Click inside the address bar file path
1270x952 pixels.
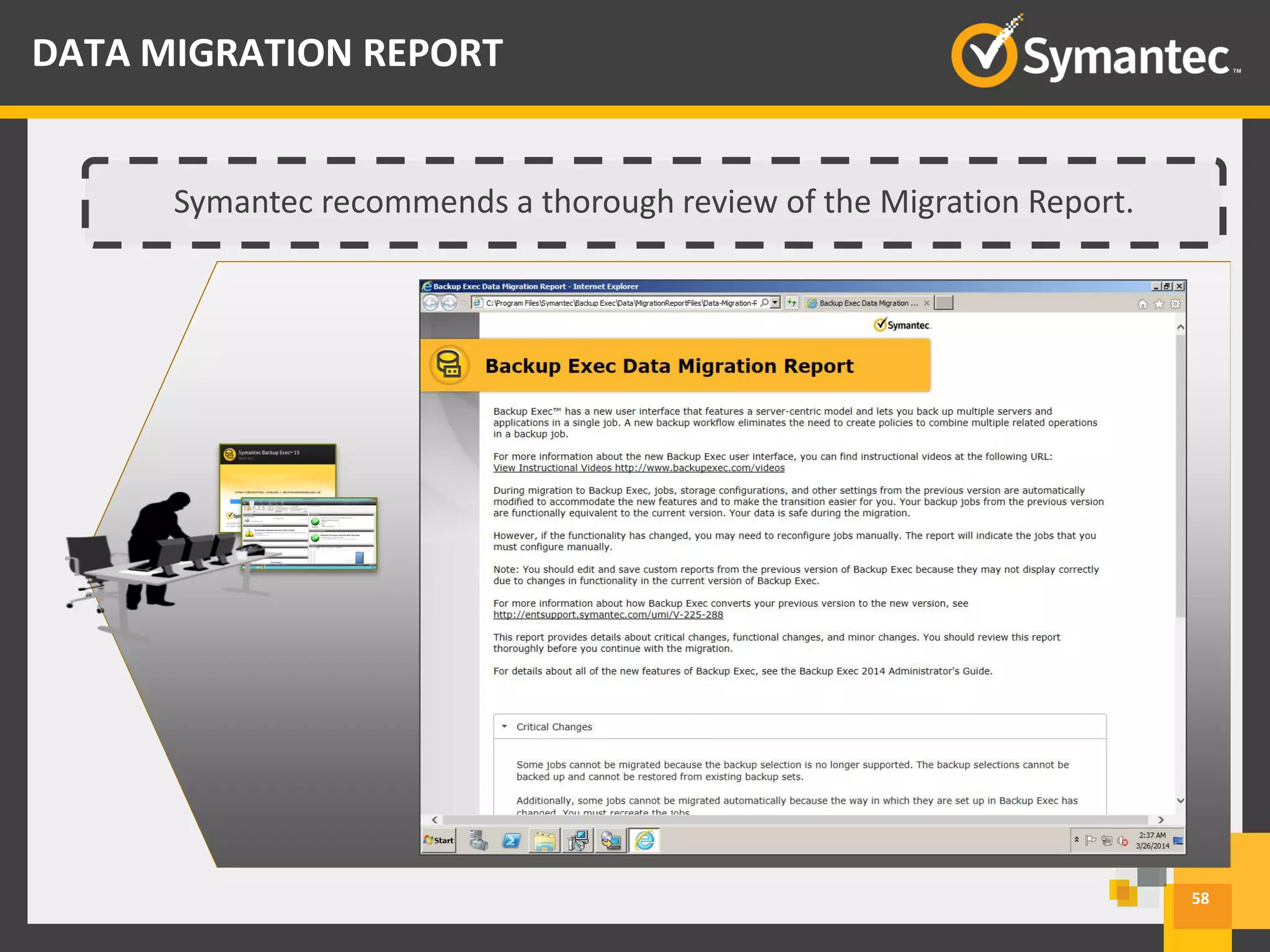click(621, 303)
